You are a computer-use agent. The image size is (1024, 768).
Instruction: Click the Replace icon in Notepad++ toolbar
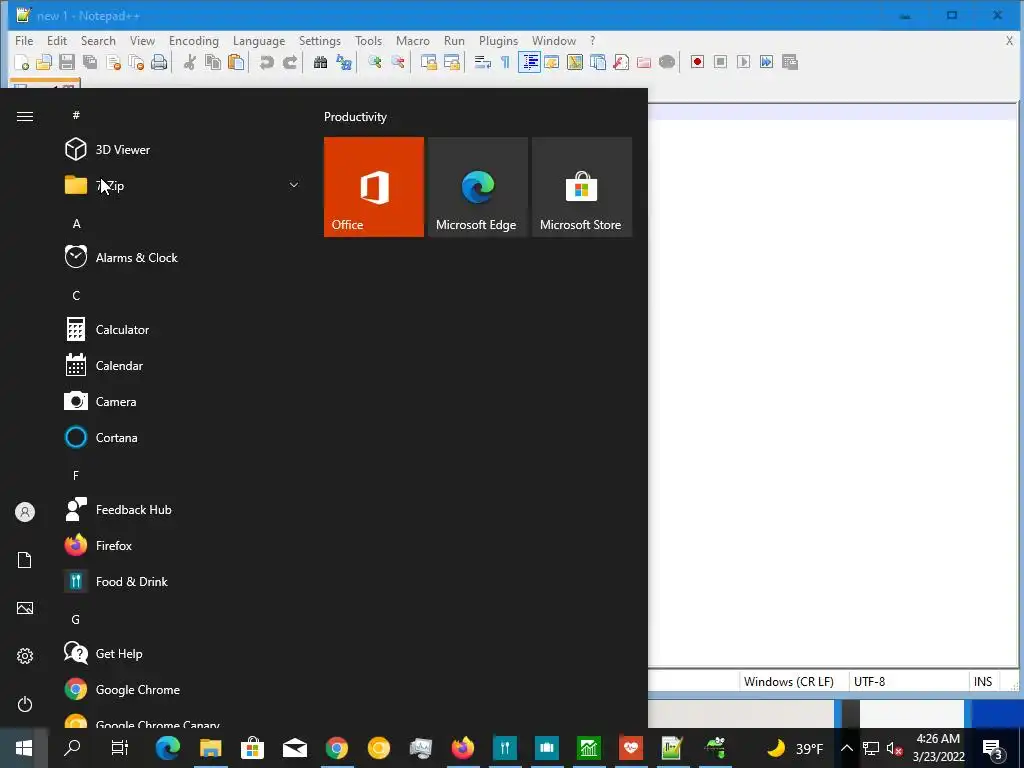pyautogui.click(x=344, y=62)
